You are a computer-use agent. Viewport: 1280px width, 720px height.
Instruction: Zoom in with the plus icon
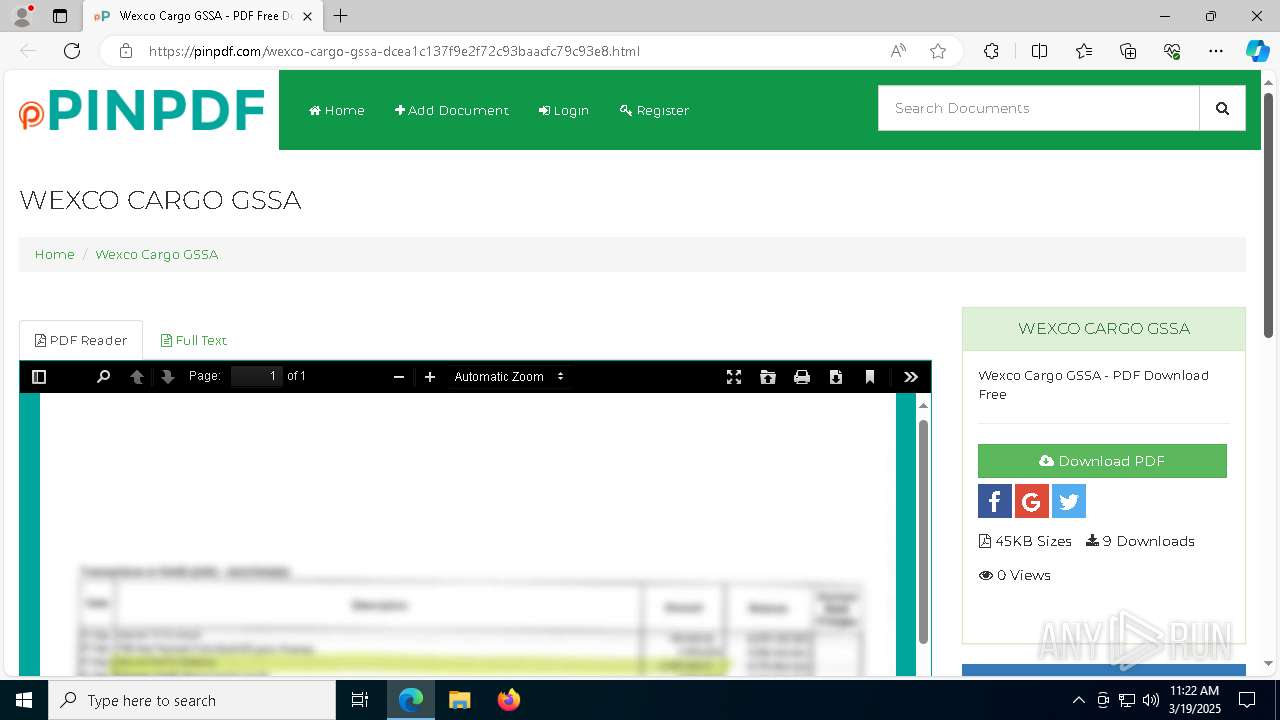point(430,377)
